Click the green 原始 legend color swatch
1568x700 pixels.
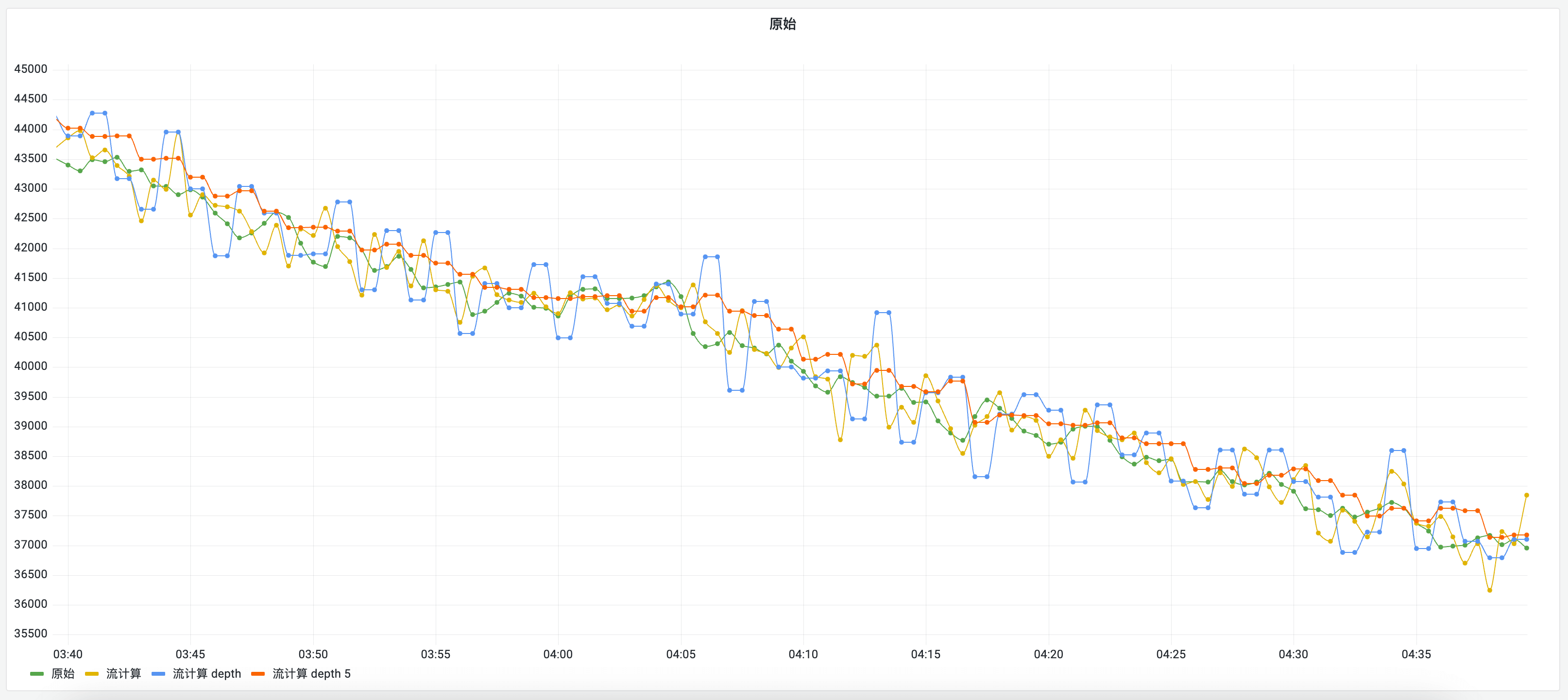[x=36, y=674]
